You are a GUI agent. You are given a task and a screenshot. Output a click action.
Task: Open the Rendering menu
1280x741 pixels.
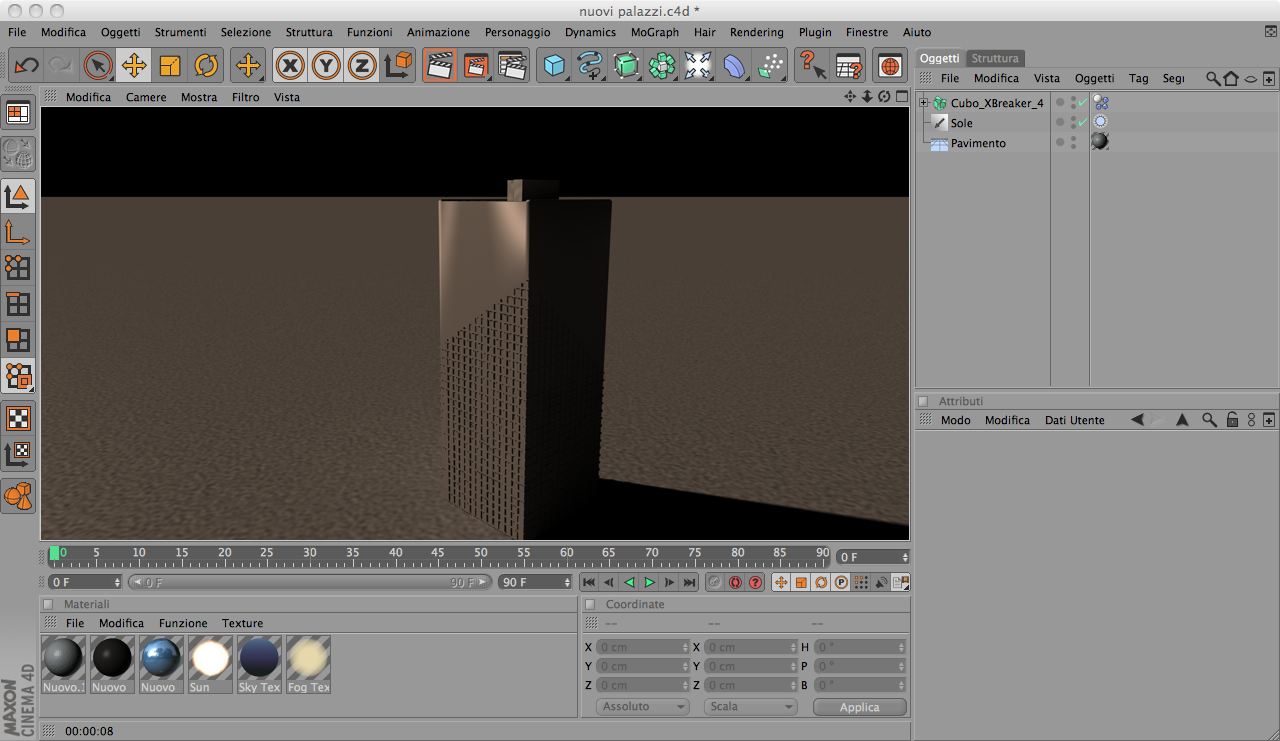coord(756,32)
